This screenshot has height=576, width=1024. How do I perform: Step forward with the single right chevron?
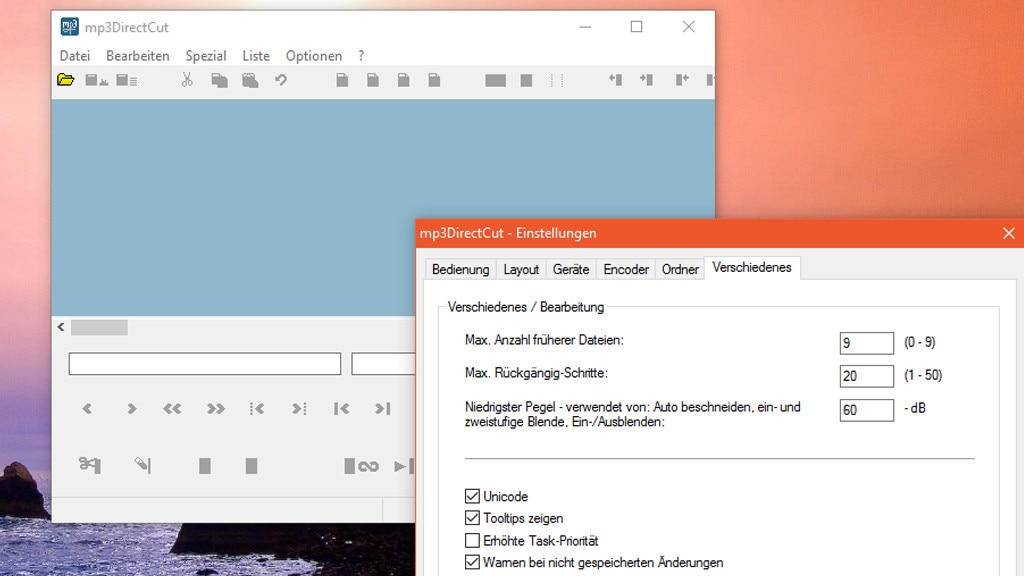[131, 409]
